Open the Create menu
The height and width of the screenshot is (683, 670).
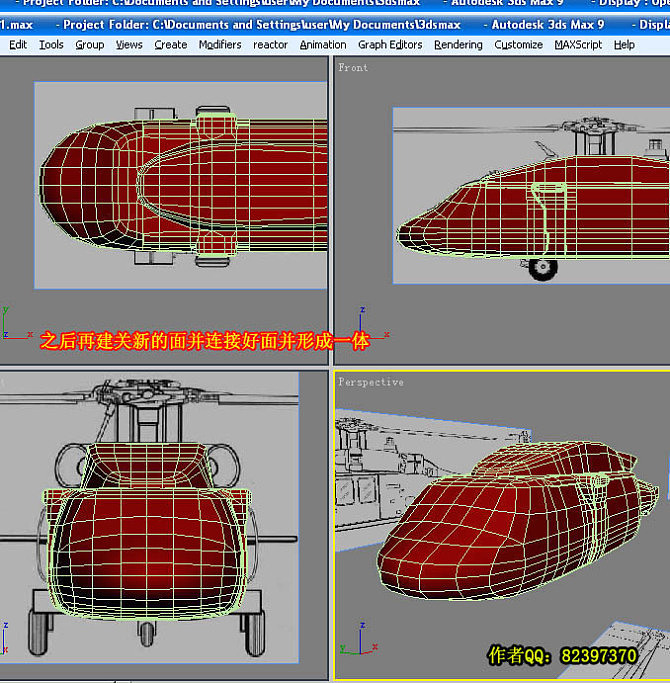coord(171,45)
